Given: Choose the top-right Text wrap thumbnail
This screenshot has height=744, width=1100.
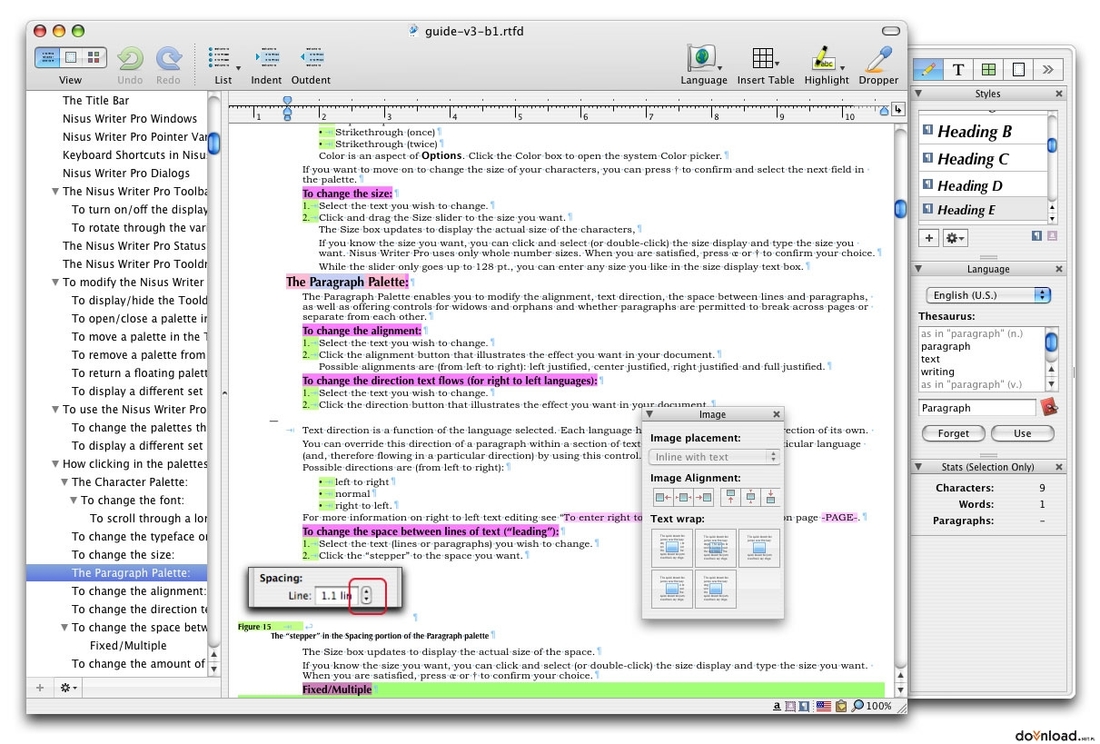Looking at the screenshot, I should [758, 548].
